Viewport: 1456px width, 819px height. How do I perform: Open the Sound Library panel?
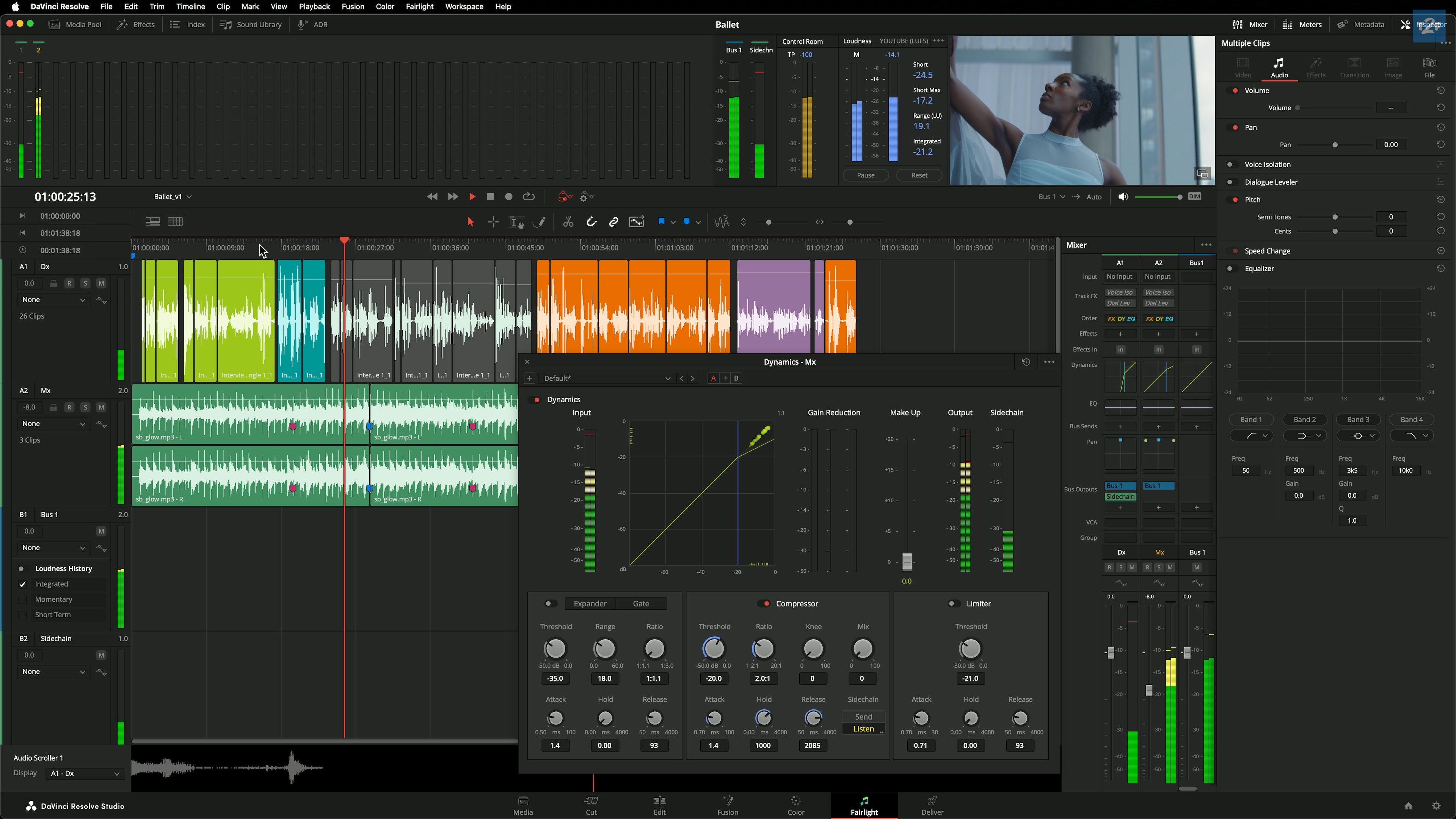point(251,24)
